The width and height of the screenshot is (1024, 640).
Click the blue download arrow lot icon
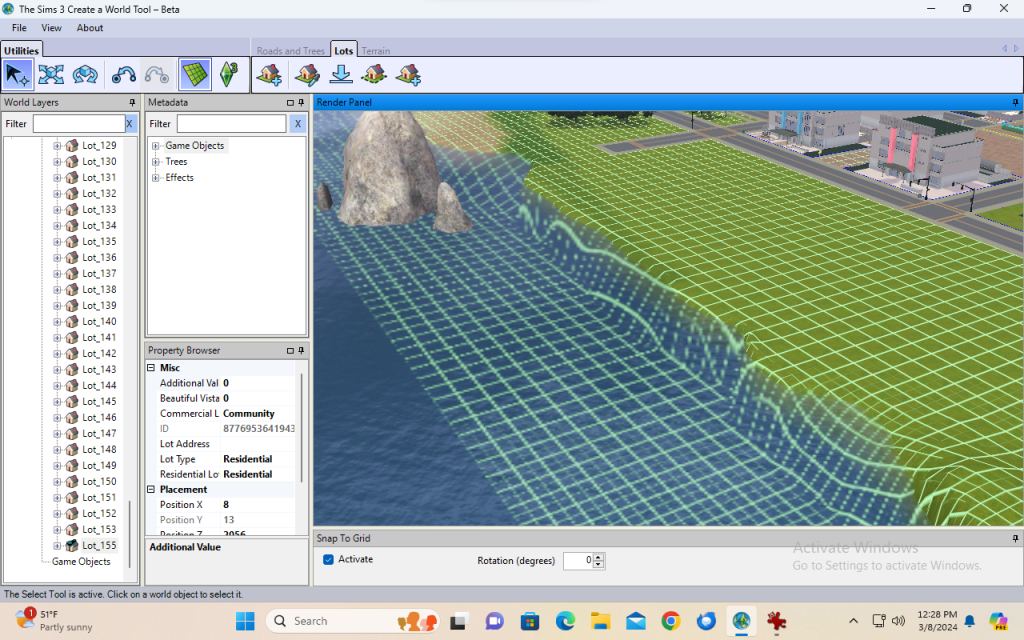click(341, 74)
